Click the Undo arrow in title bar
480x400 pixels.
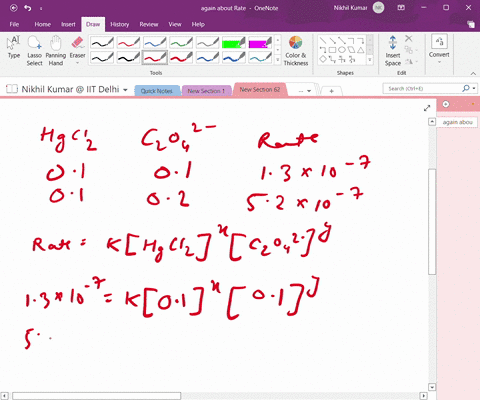28,8
